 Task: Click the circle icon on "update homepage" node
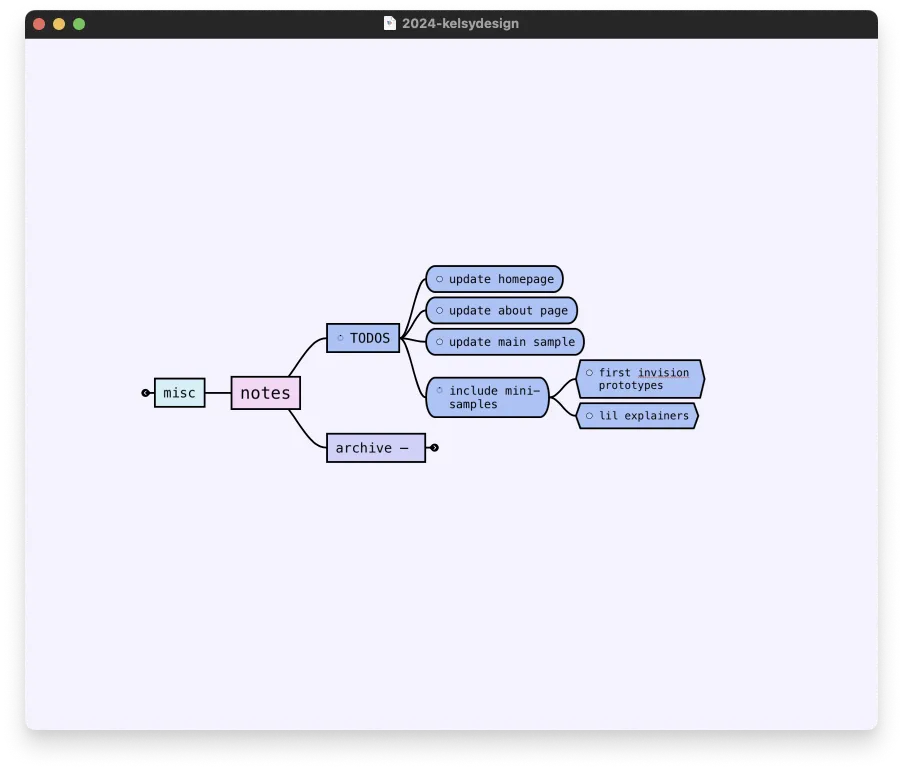pos(438,279)
